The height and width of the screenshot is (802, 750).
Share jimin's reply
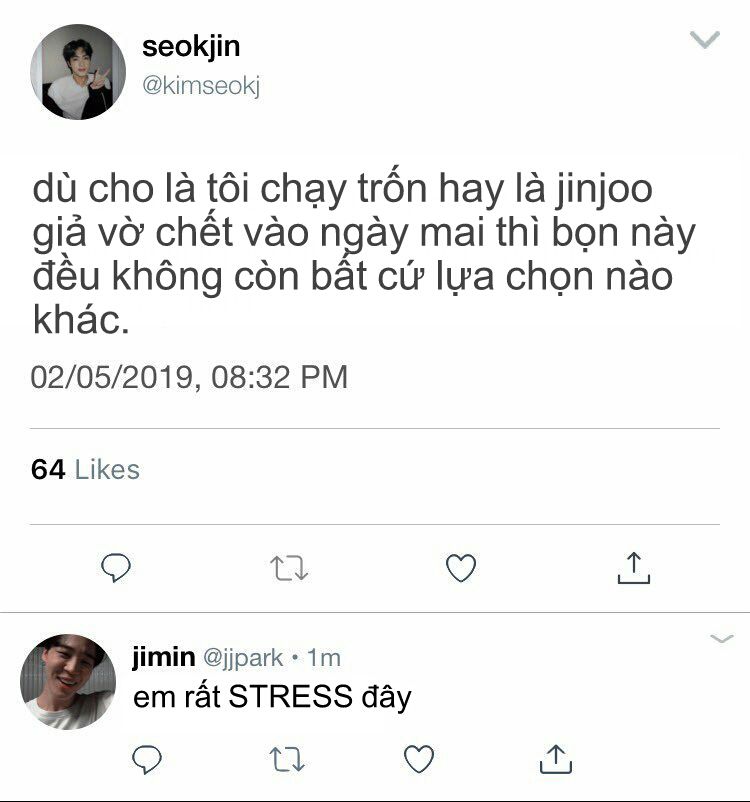556,759
